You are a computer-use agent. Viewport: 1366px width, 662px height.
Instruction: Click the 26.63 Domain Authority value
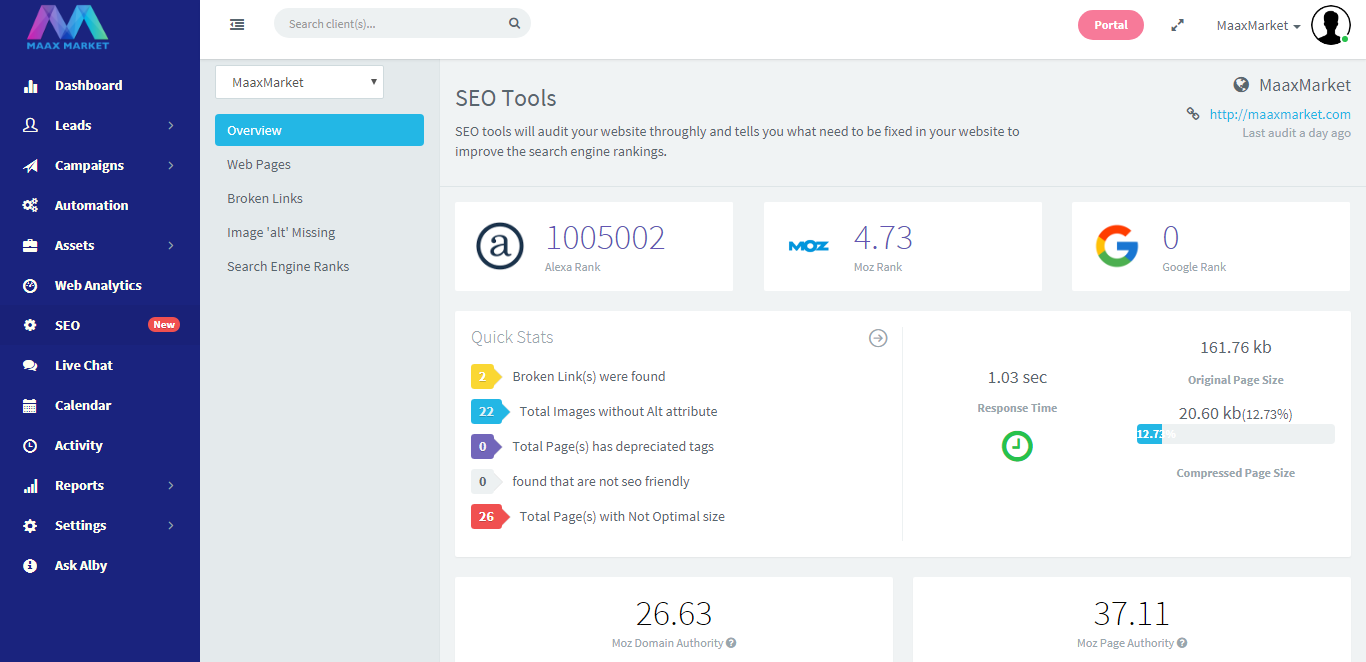[x=674, y=613]
